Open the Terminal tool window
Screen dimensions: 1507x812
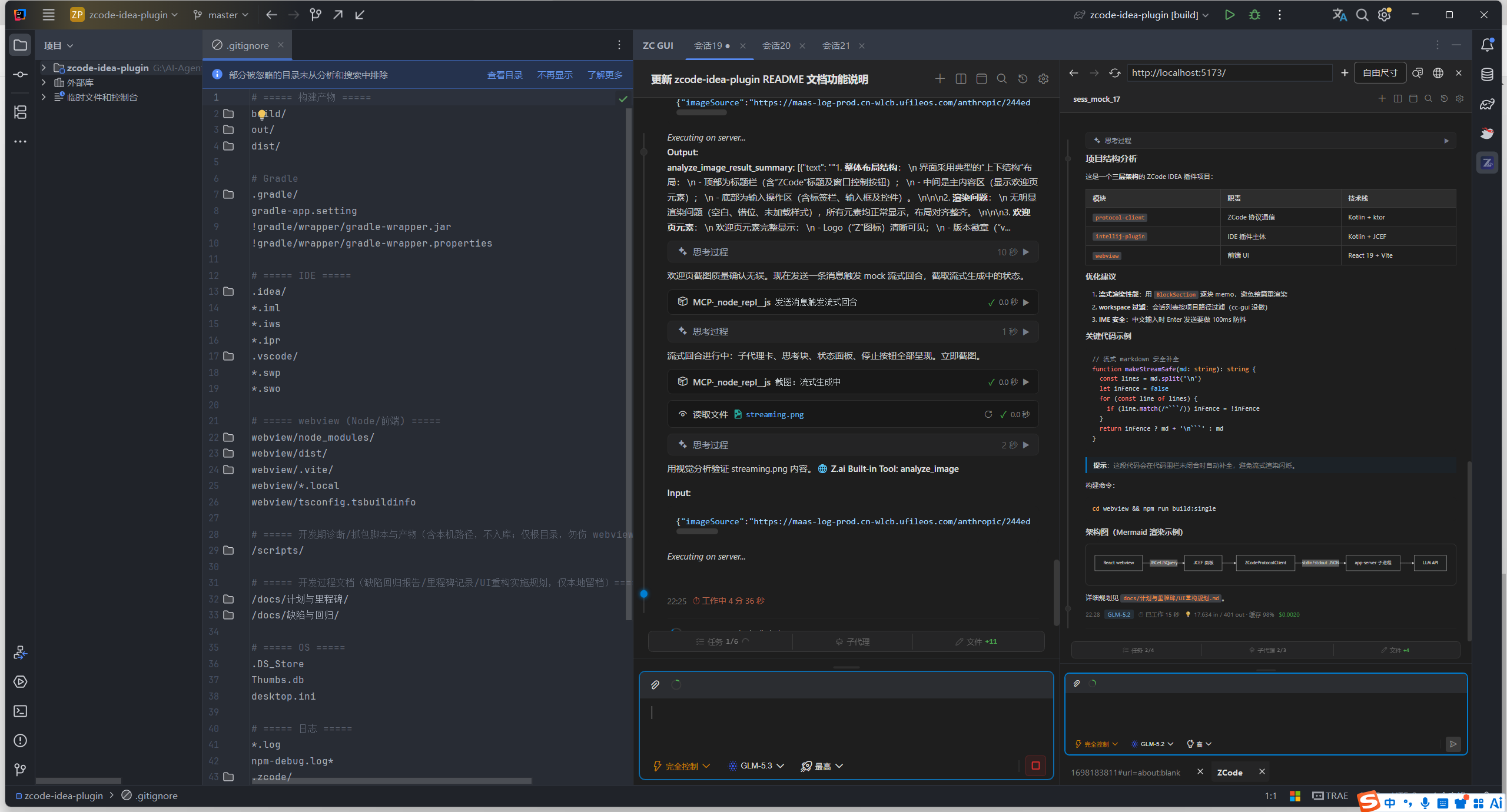pos(21,711)
